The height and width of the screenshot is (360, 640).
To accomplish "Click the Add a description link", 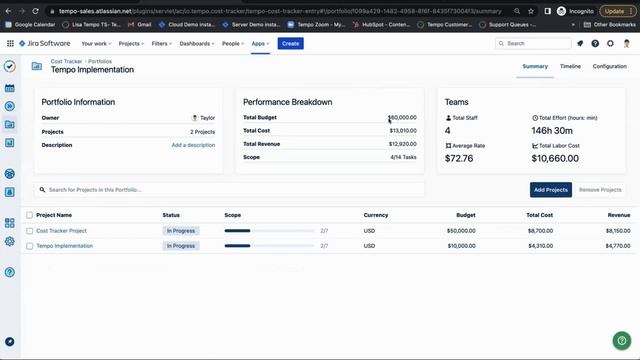I will (193, 145).
